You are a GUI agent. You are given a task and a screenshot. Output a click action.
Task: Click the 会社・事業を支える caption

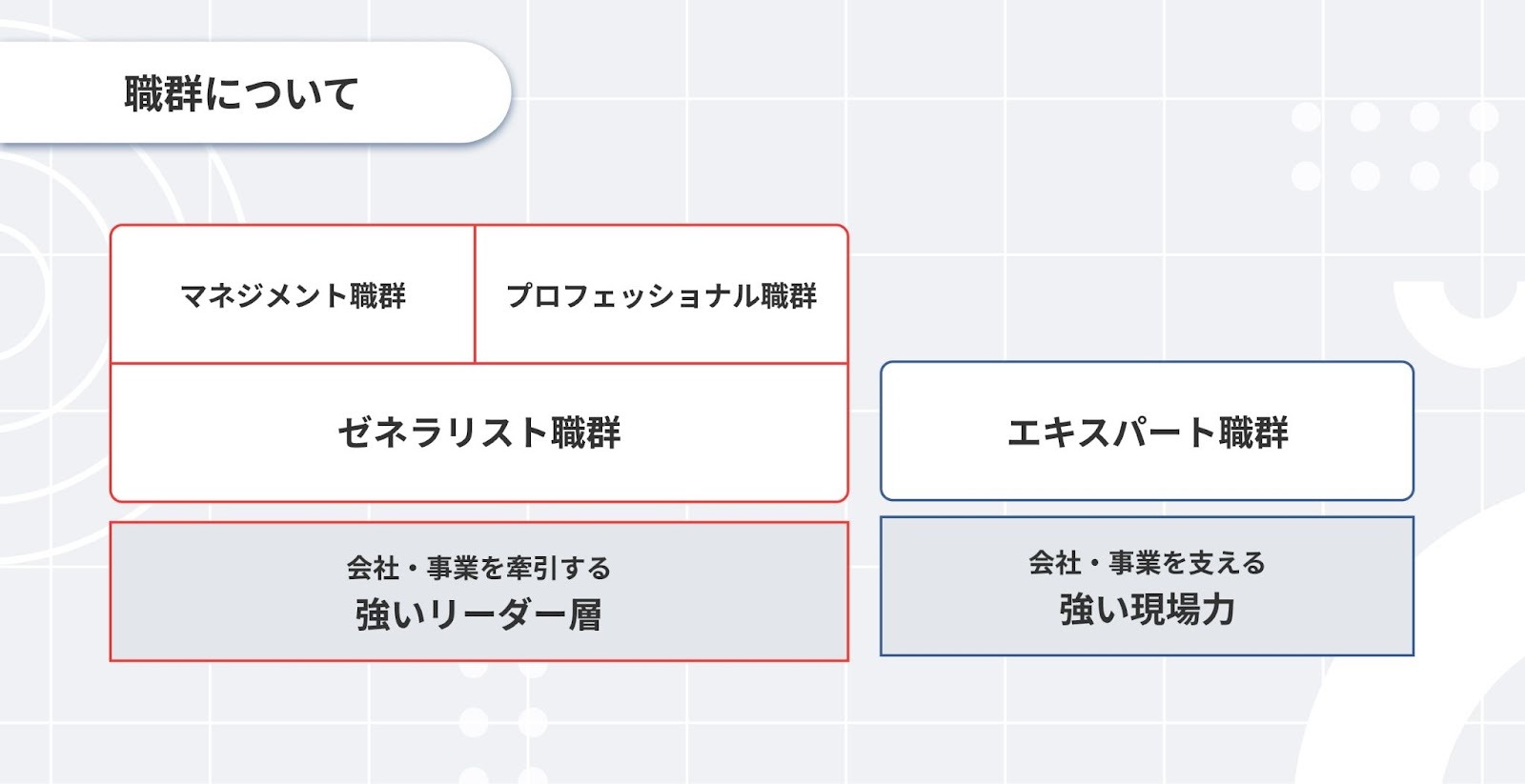pos(1147,562)
